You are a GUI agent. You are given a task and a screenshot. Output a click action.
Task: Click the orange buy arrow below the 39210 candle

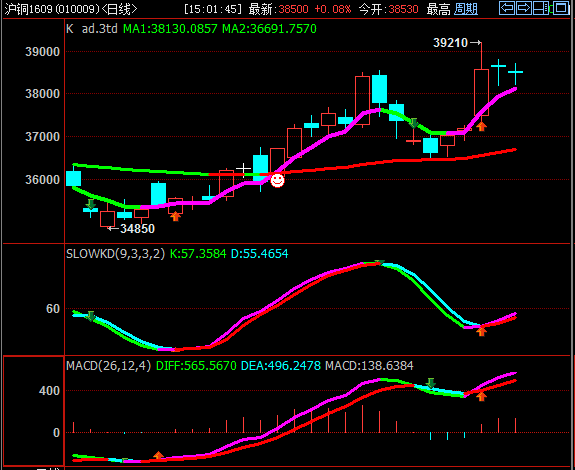(481, 127)
